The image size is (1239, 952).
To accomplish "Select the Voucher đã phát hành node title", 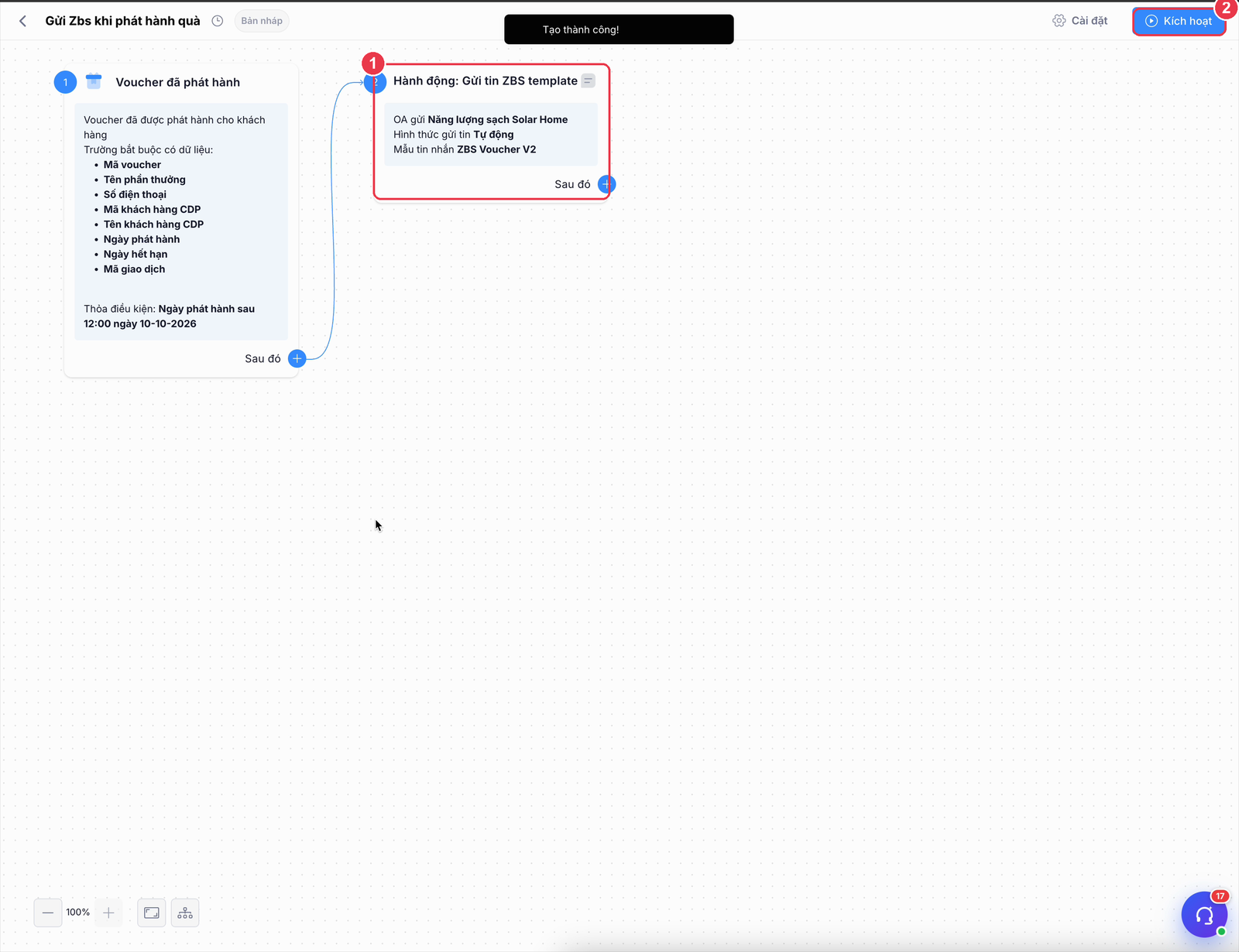I will 178,82.
